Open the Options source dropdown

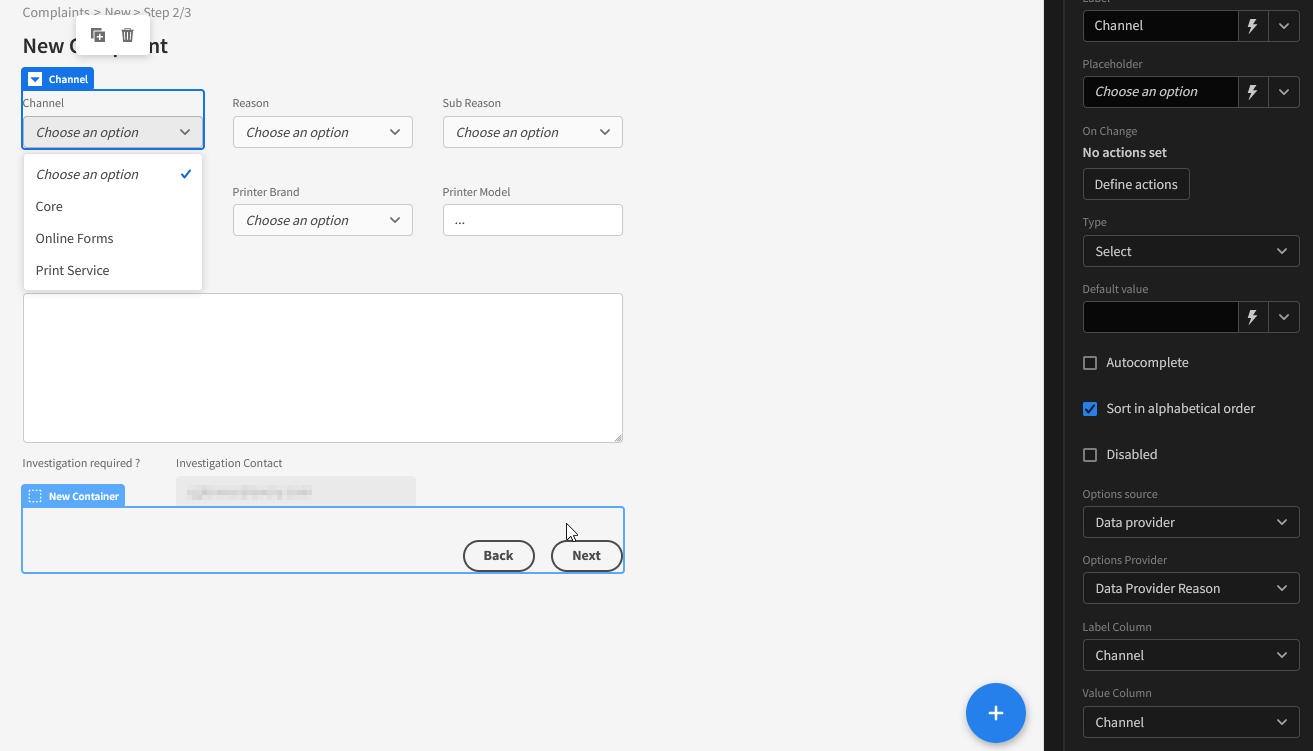[x=1190, y=522]
